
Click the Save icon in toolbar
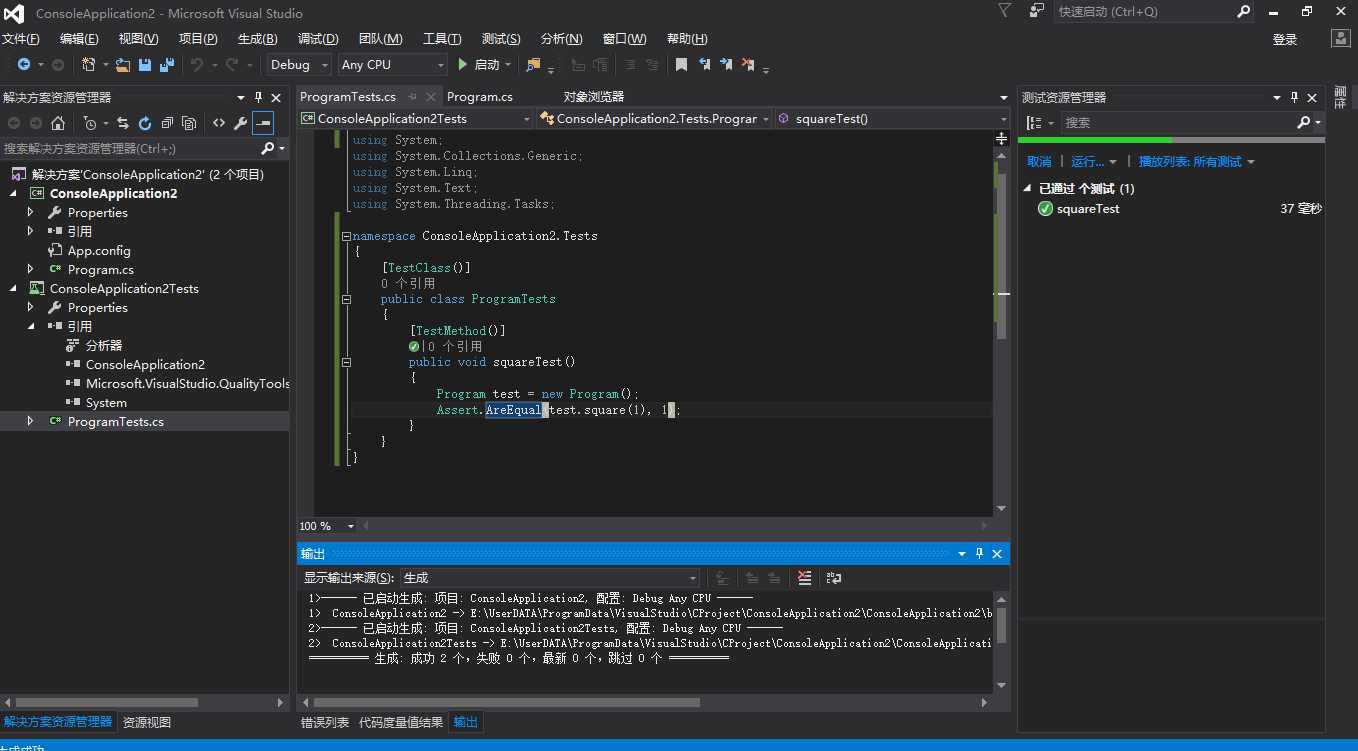point(145,65)
